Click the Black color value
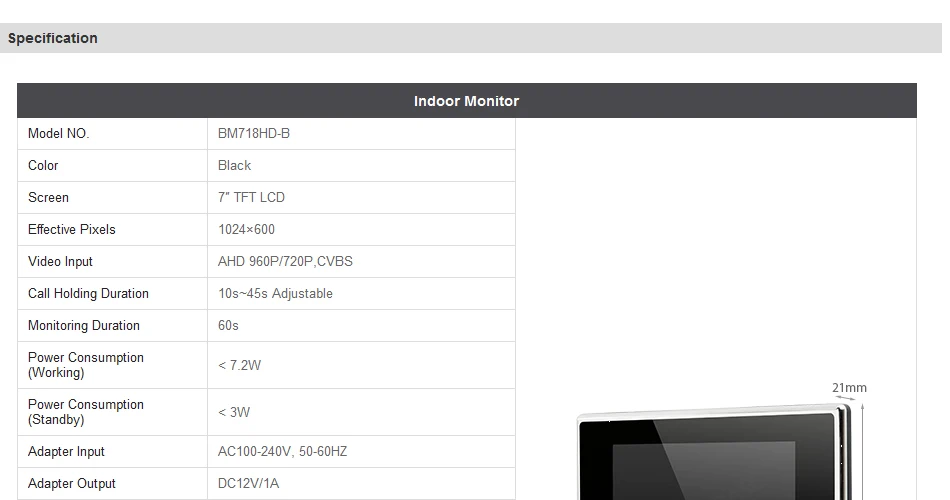The width and height of the screenshot is (950, 500). click(234, 165)
